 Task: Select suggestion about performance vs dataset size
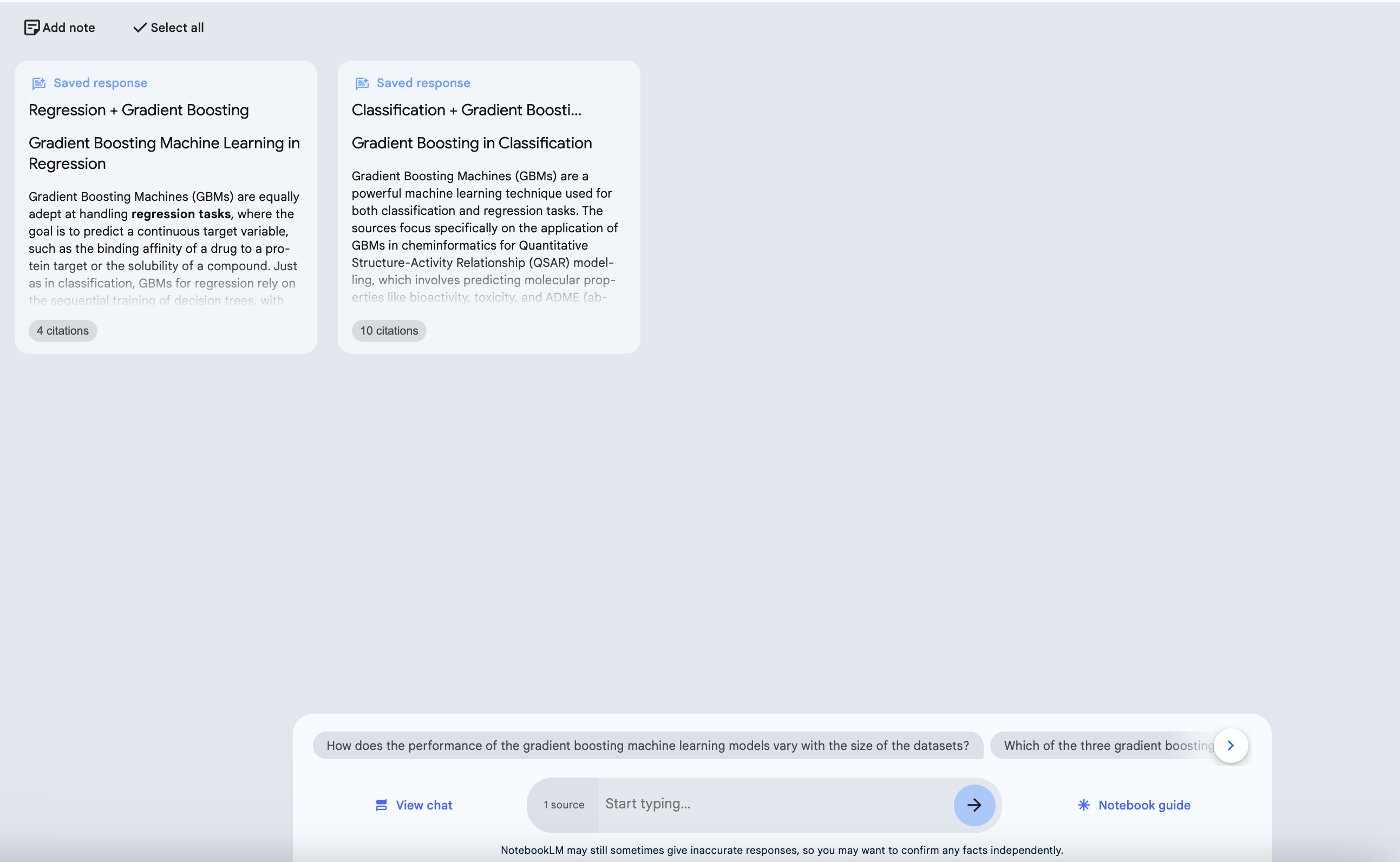click(x=647, y=746)
